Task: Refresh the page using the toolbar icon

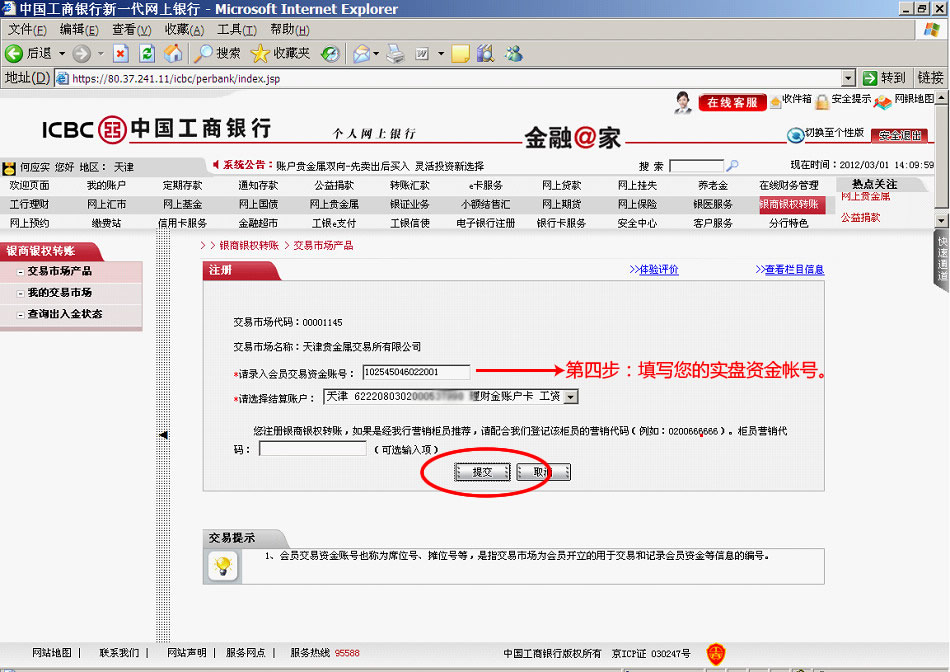Action: 147,54
